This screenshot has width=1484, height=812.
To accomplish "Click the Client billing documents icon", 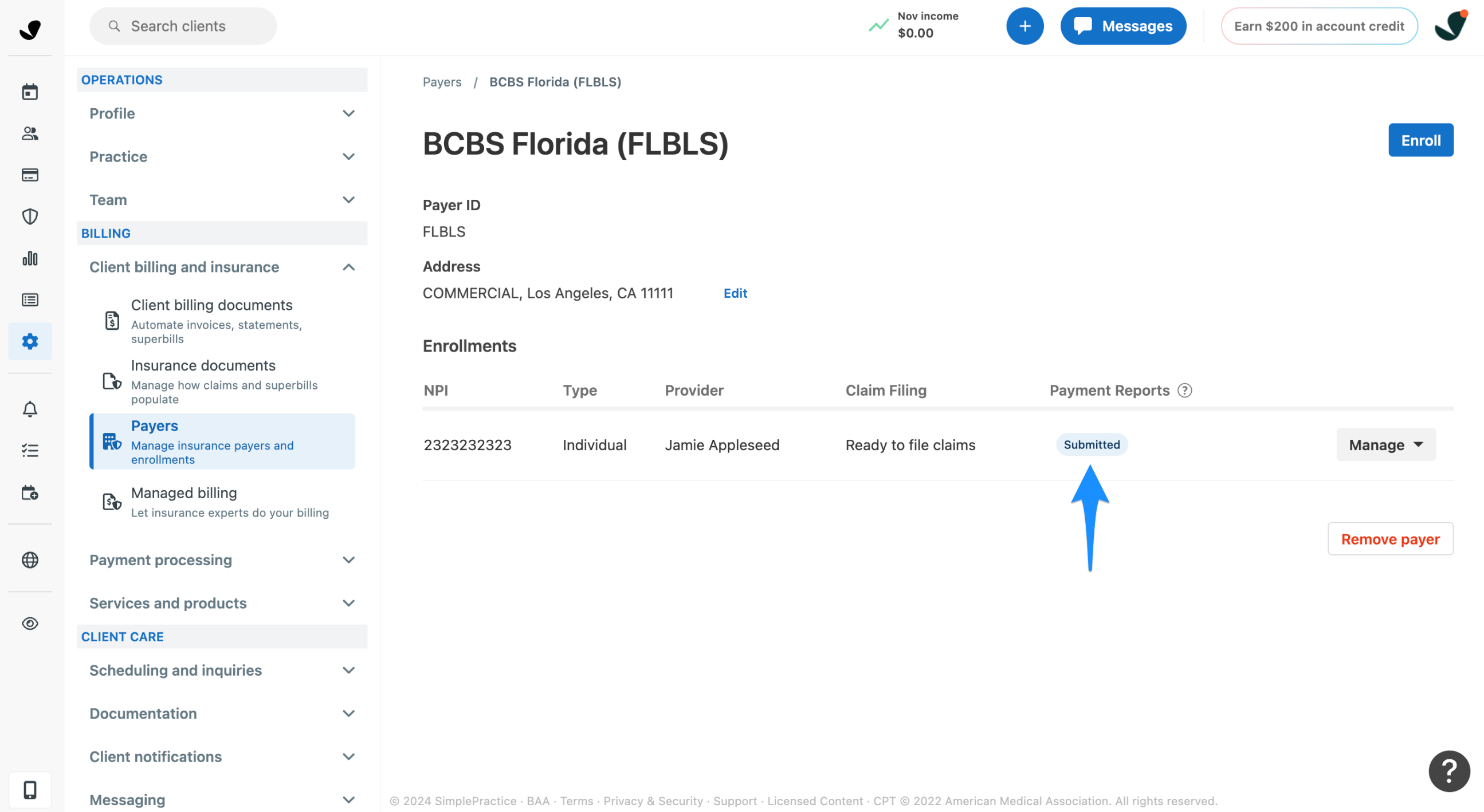I will (112, 320).
